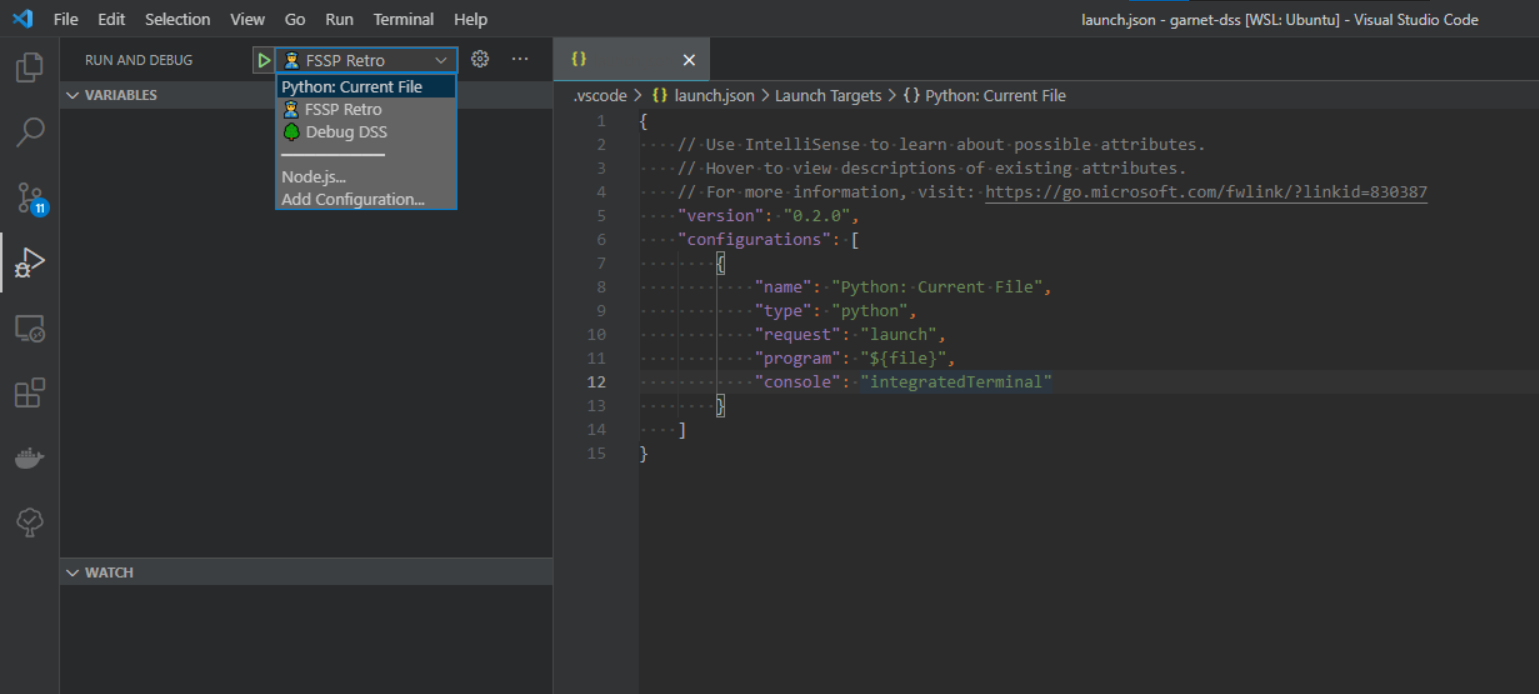The width and height of the screenshot is (1539, 694).
Task: Open the Remote Explorer view
Action: click(x=29, y=327)
